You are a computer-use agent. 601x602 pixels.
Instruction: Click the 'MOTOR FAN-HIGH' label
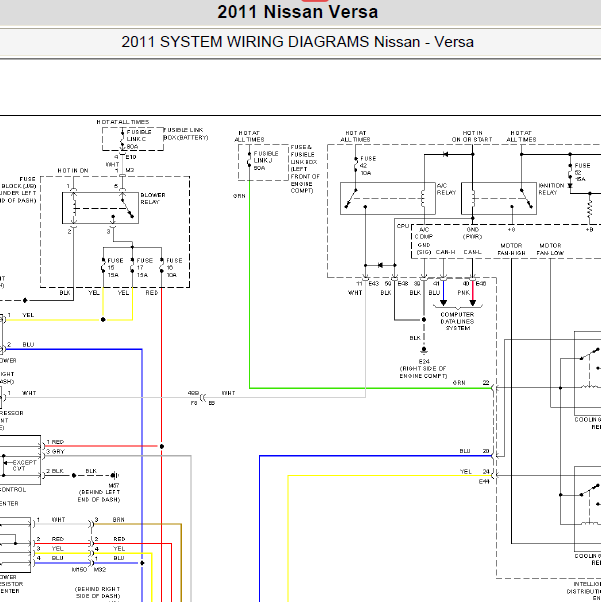(511, 249)
